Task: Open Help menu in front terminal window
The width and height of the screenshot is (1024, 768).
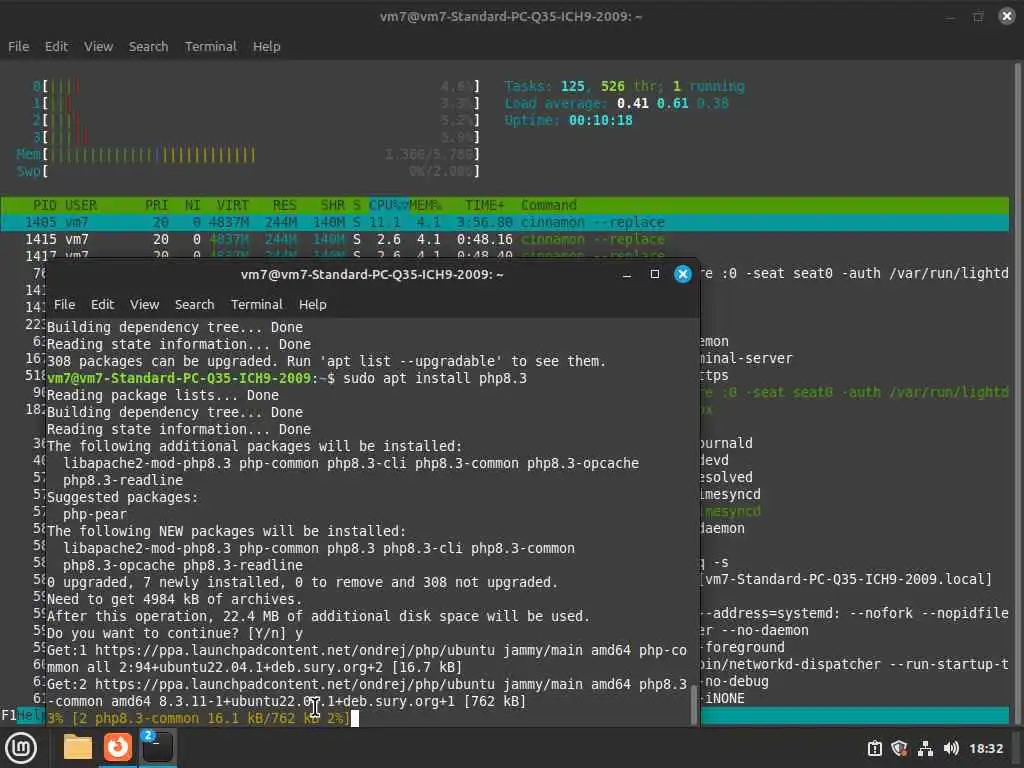Action: click(x=312, y=304)
